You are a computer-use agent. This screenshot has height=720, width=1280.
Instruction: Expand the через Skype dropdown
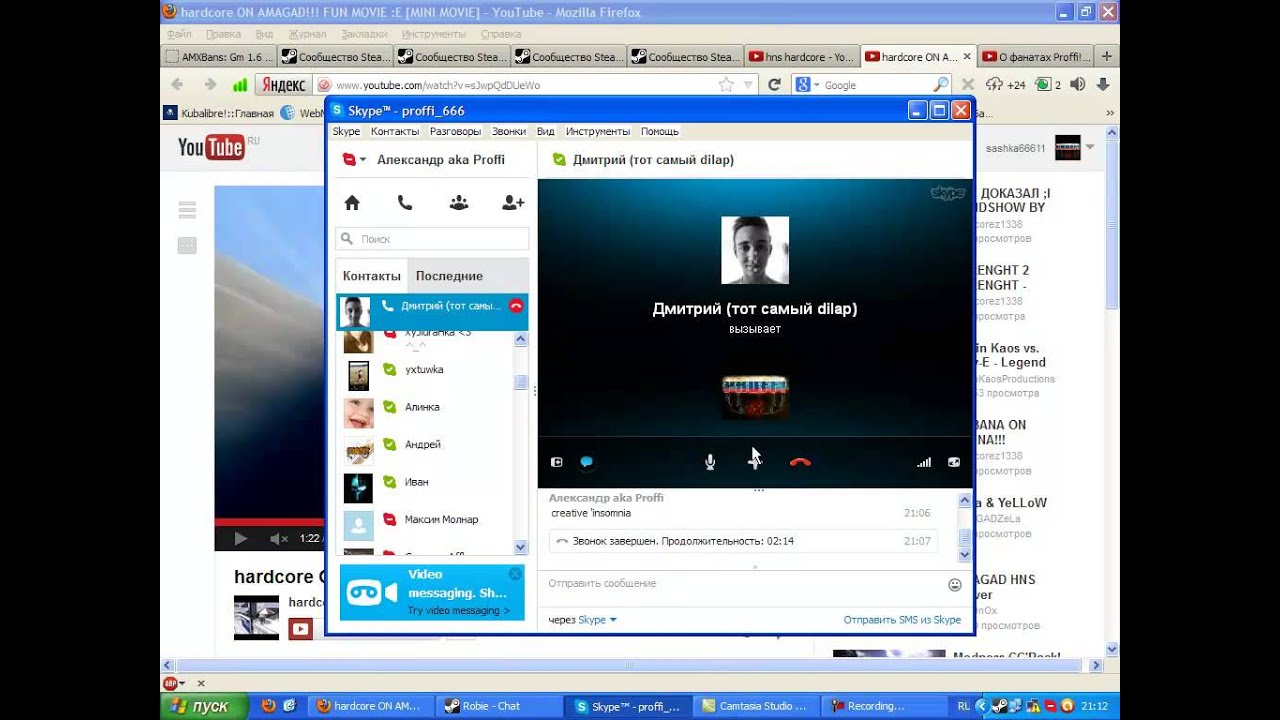(613, 620)
